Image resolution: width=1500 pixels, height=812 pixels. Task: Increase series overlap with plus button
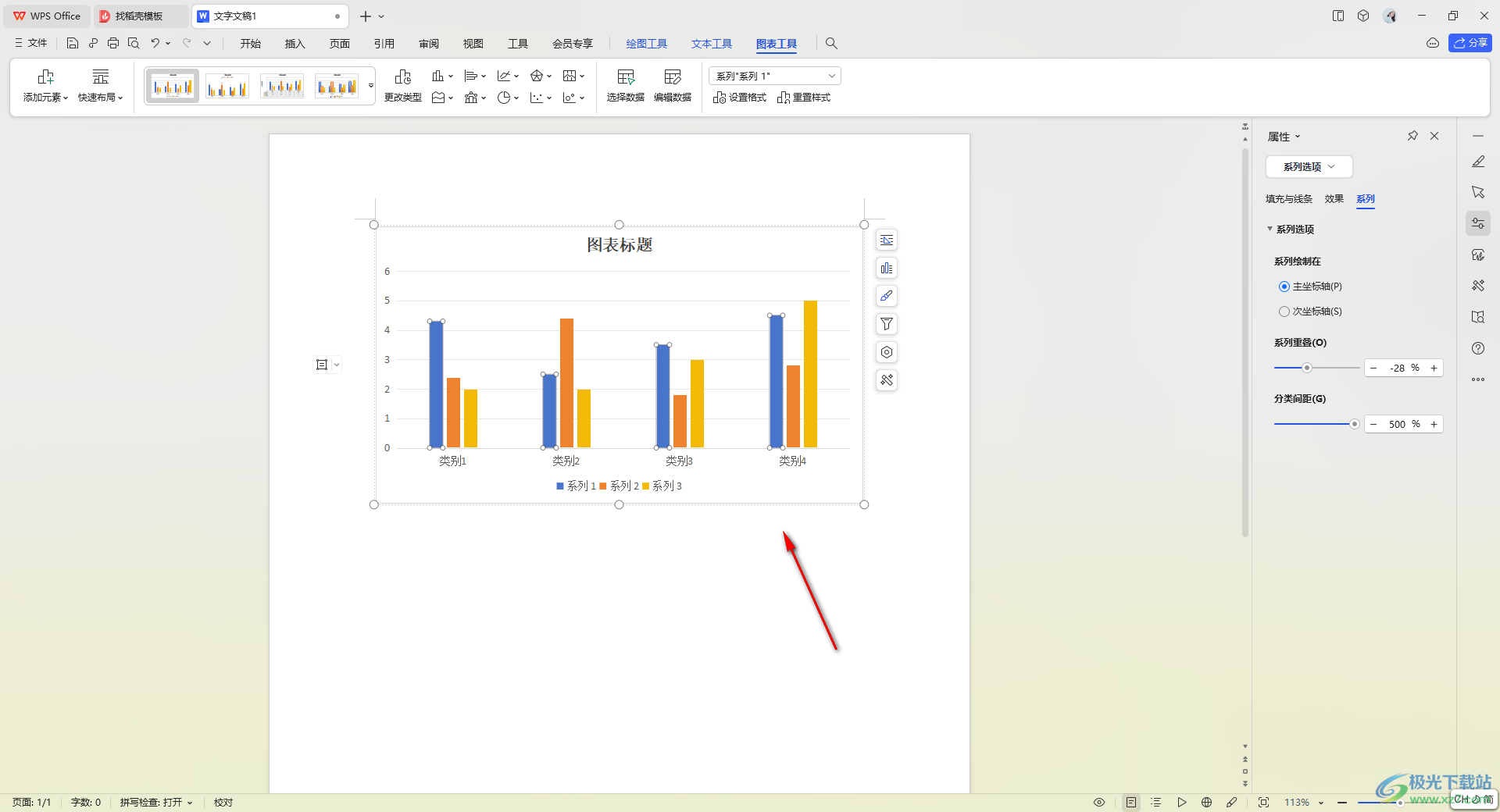1434,368
